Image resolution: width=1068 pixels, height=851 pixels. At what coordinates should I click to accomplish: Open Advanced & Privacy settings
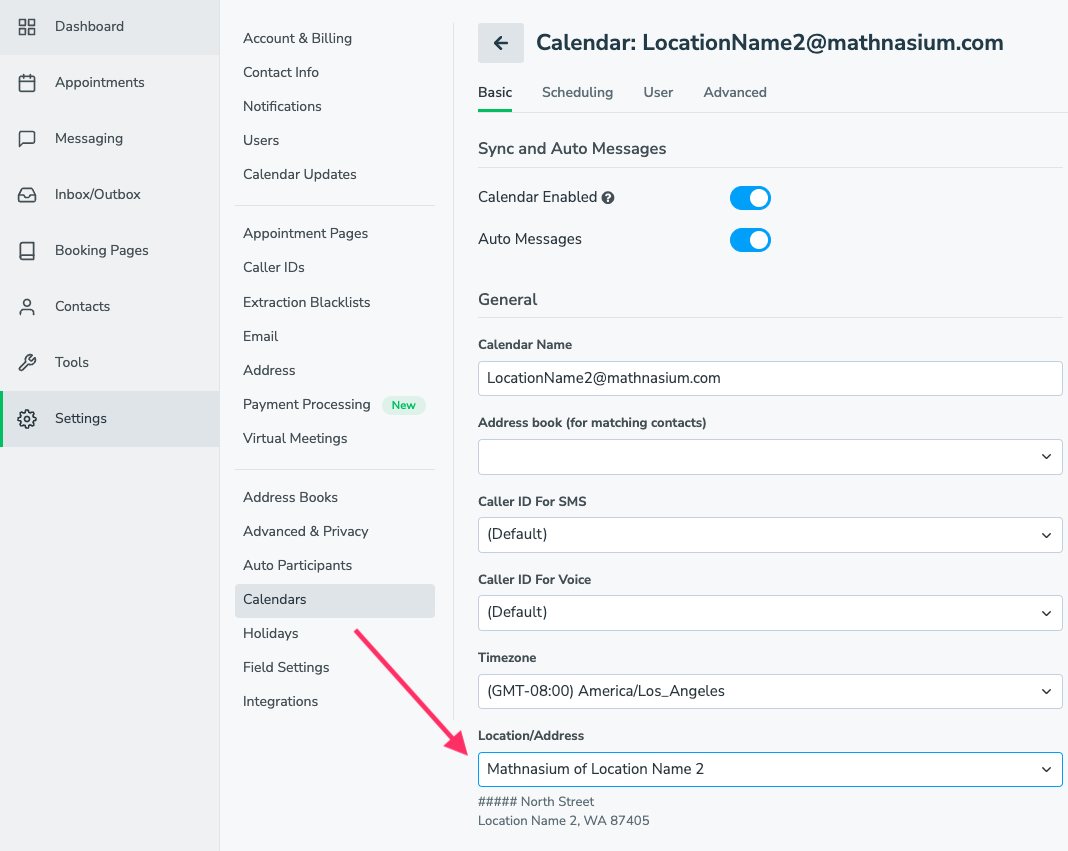[x=306, y=531]
